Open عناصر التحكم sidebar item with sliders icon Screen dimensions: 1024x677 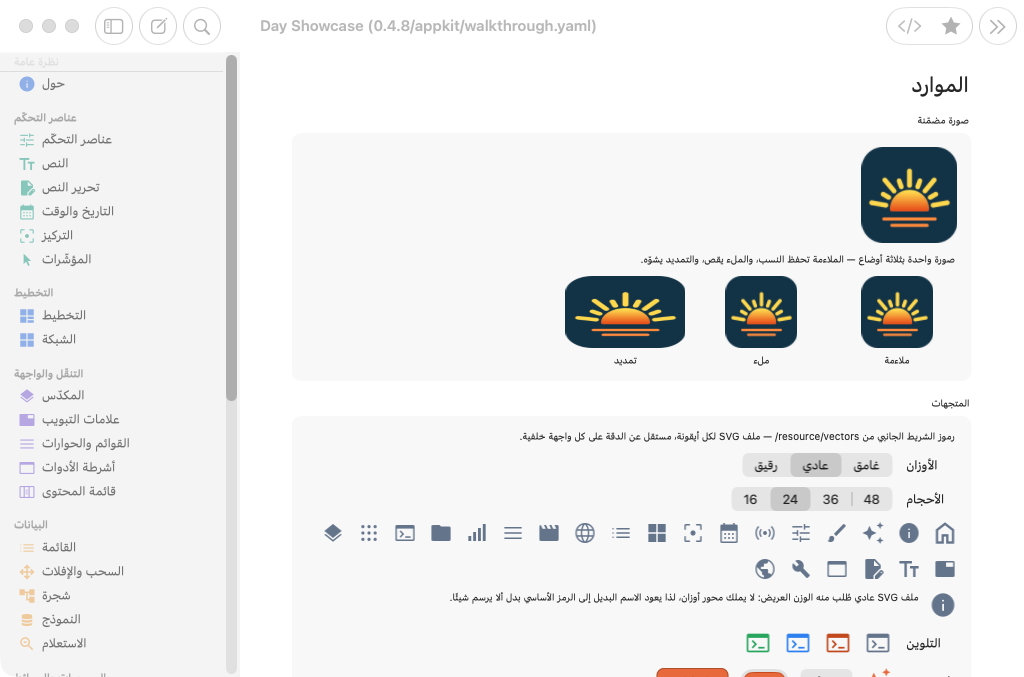click(x=112, y=140)
